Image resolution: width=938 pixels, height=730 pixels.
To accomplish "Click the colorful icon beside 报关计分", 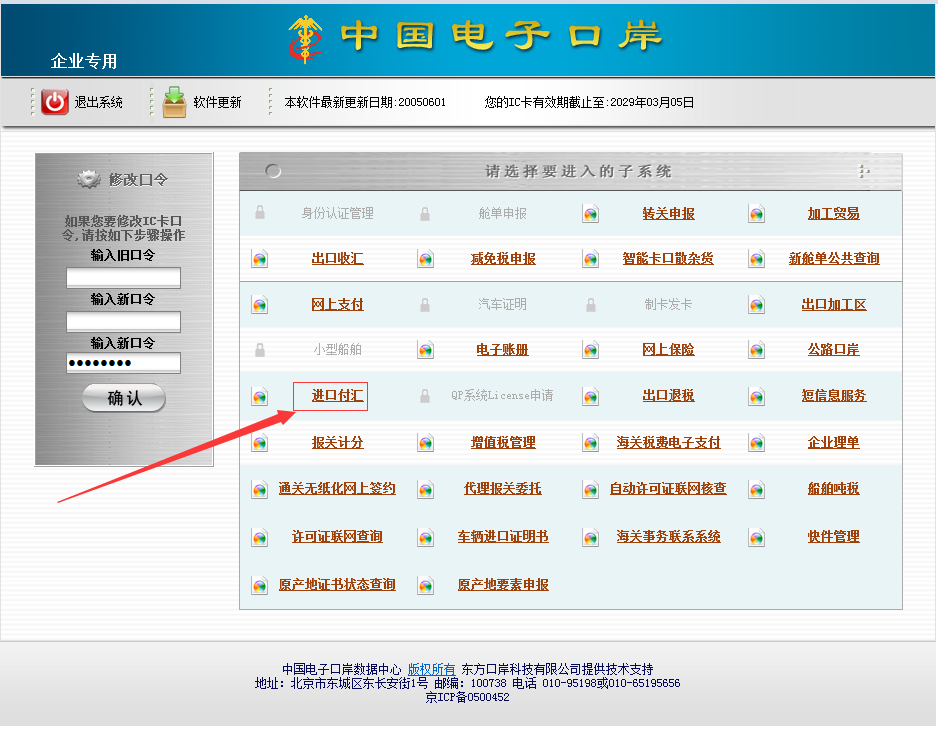I will (x=259, y=443).
